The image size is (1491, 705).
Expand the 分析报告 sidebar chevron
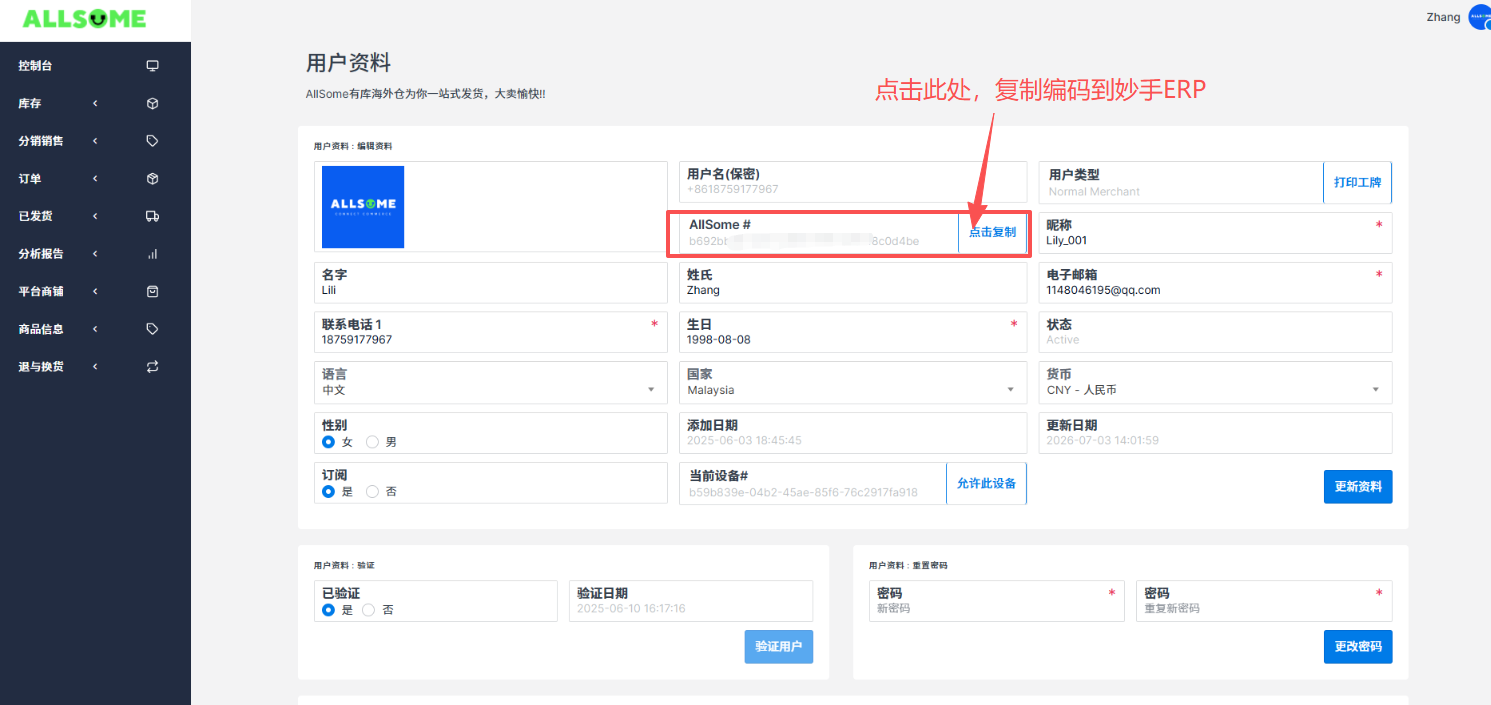tap(95, 254)
